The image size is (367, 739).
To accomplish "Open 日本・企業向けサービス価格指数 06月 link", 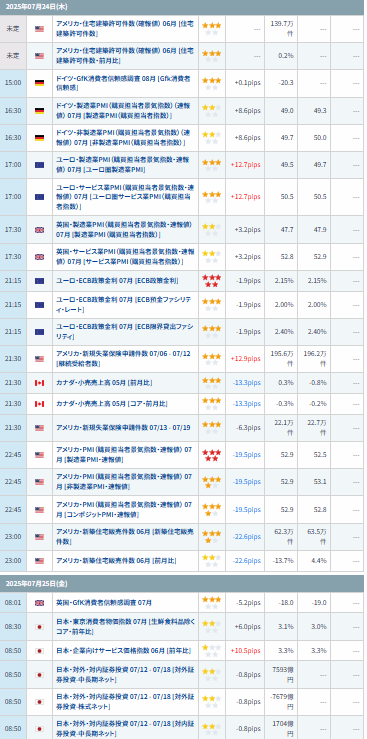I will pos(123,650).
